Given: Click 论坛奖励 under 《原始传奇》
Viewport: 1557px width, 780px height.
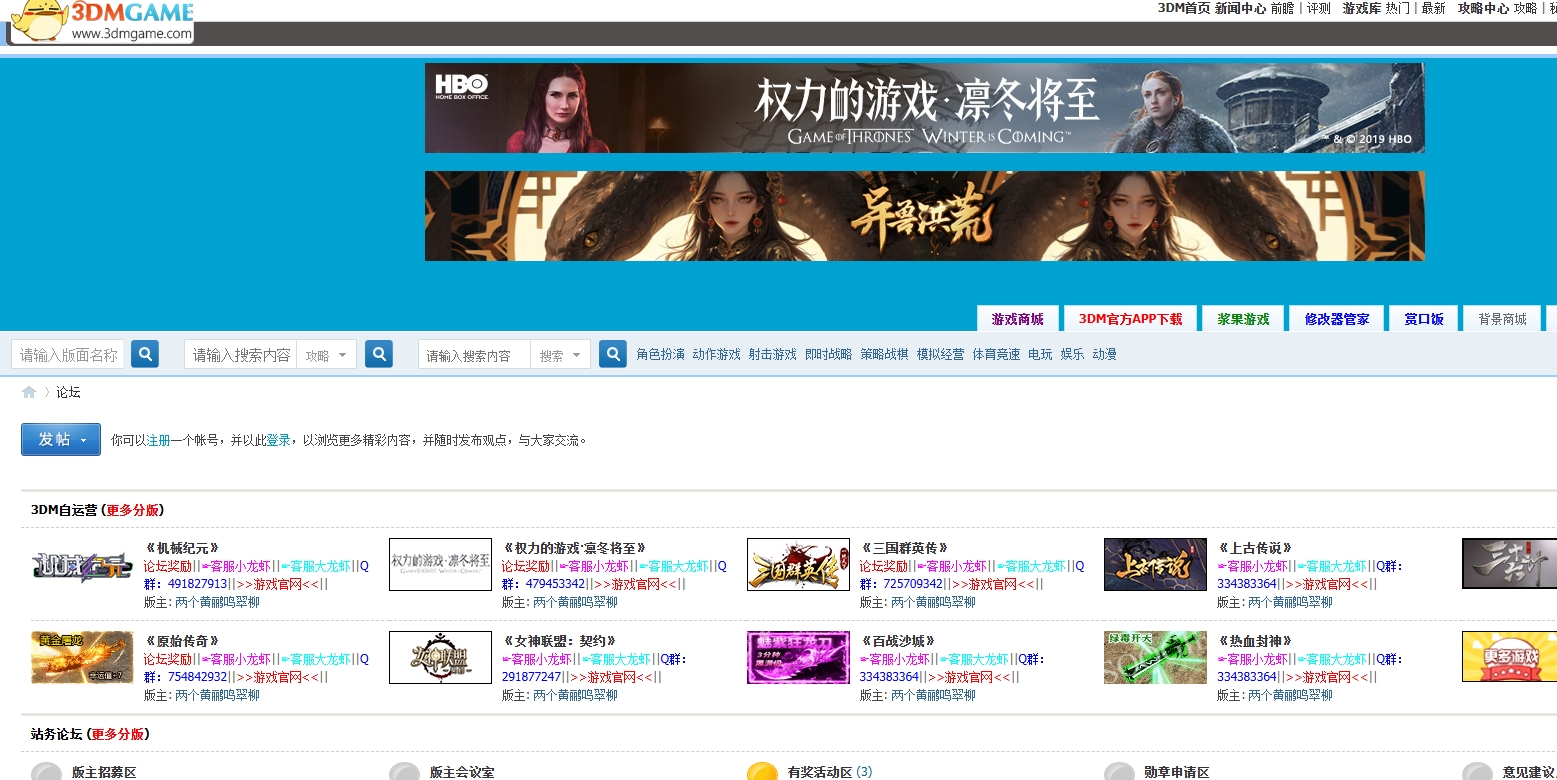Looking at the screenshot, I should 167,659.
